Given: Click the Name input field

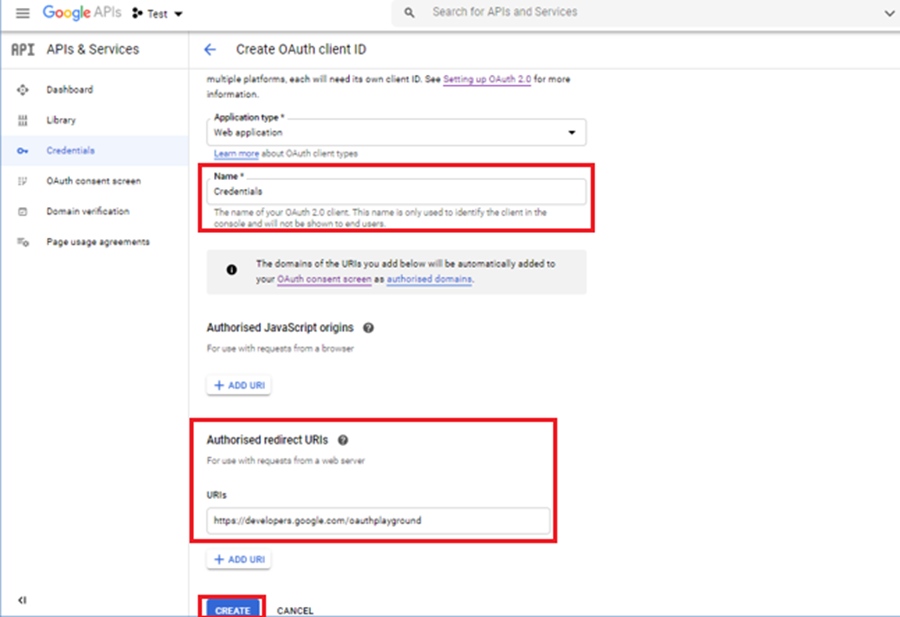Looking at the screenshot, I should click(x=398, y=191).
